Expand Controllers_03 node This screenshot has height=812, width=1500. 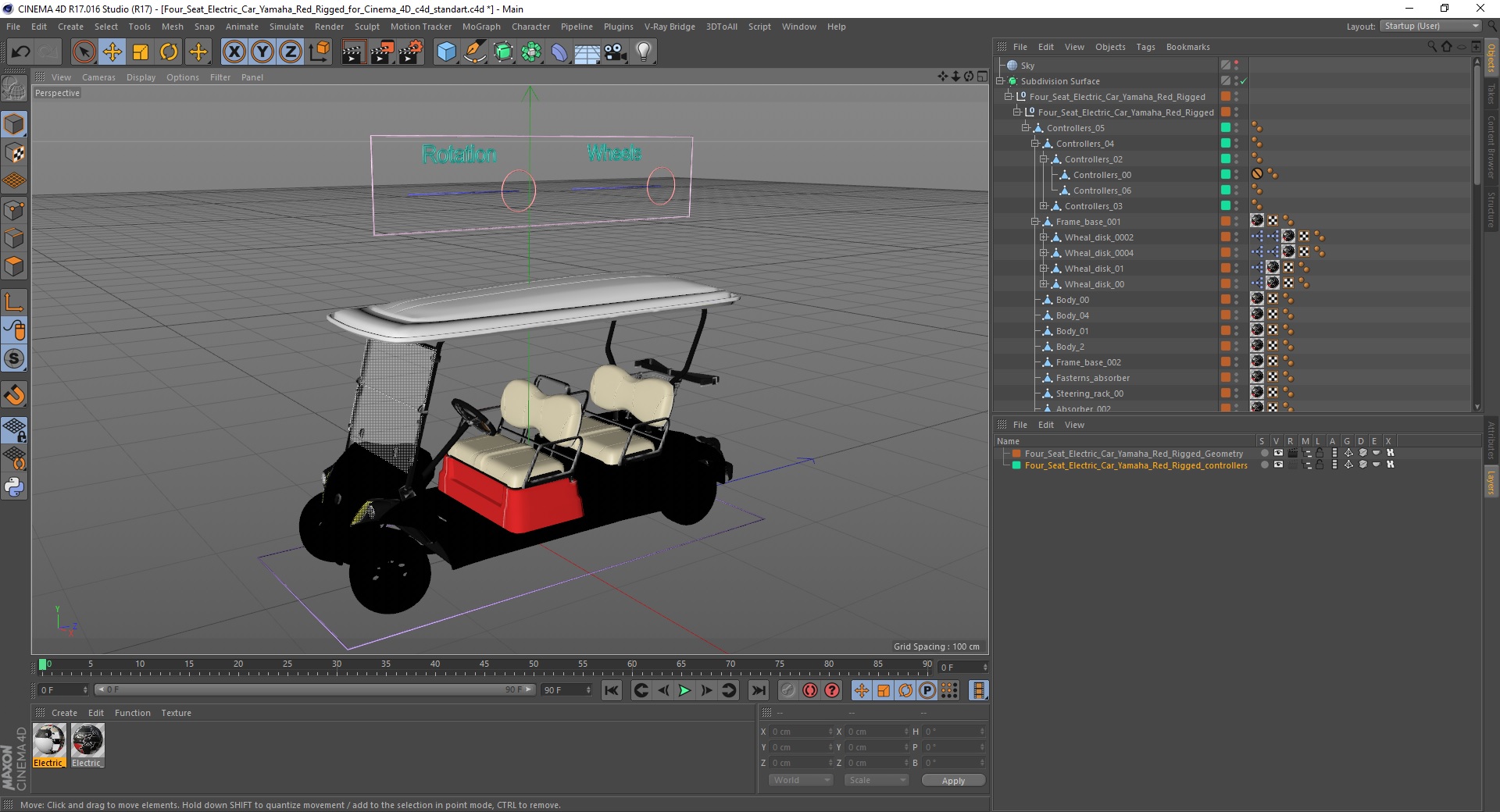[x=1043, y=205]
